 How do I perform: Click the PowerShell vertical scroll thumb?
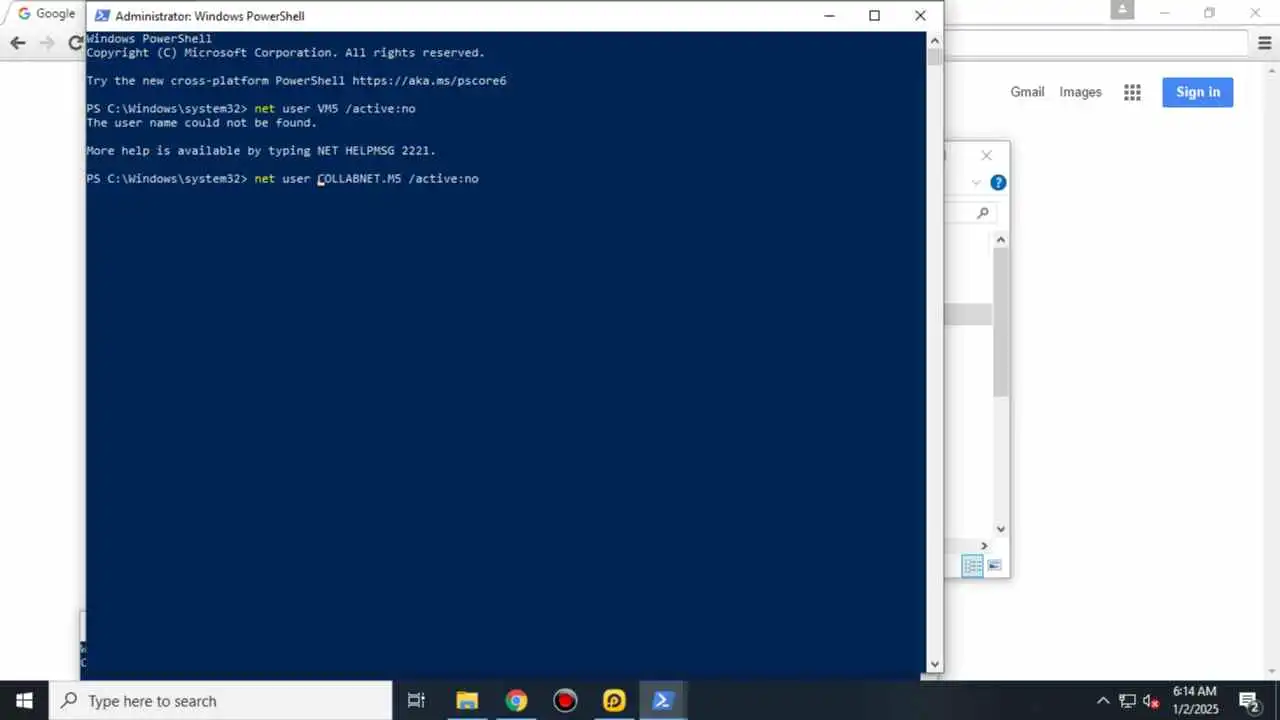point(935,57)
